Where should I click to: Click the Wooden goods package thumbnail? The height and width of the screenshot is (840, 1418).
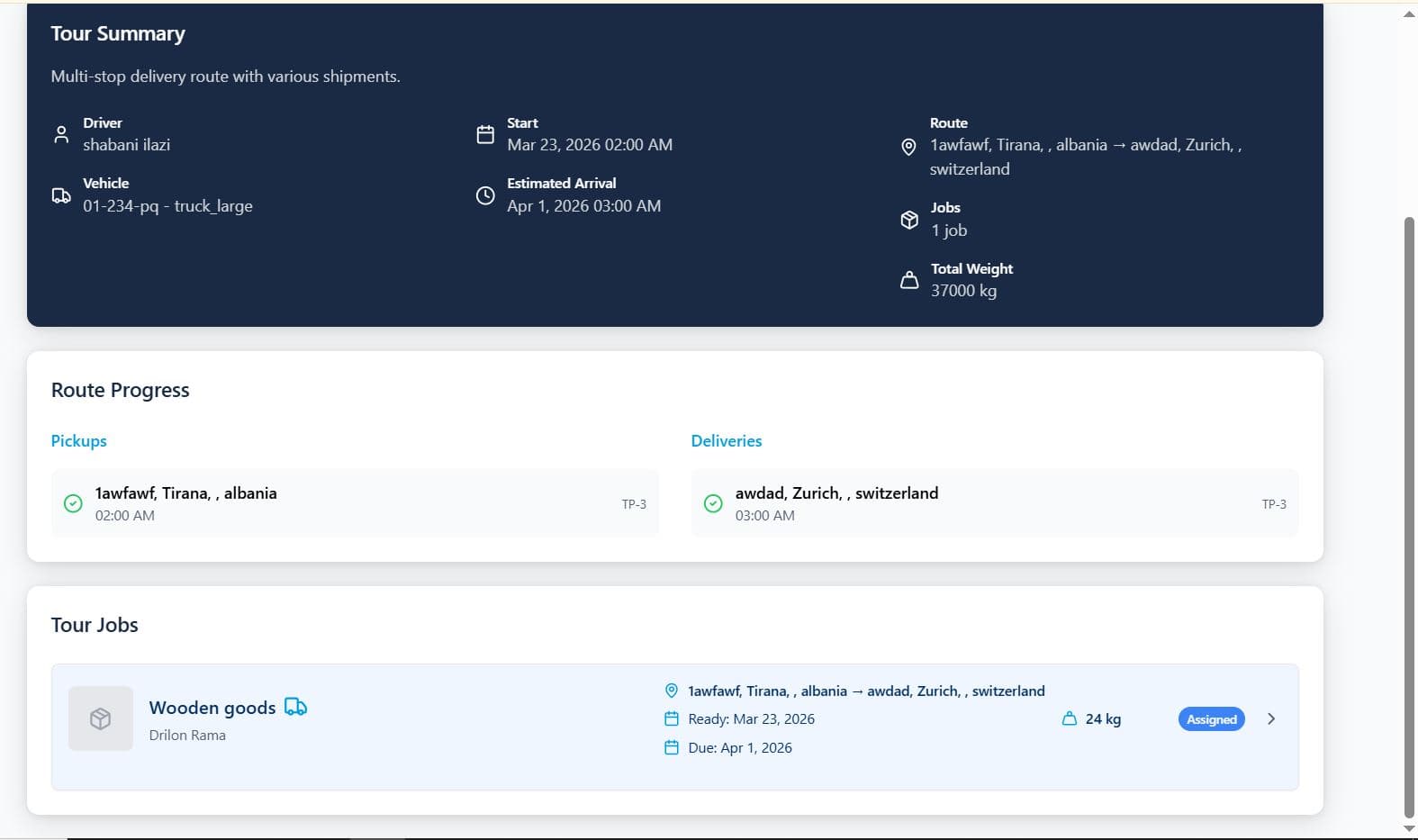point(101,718)
